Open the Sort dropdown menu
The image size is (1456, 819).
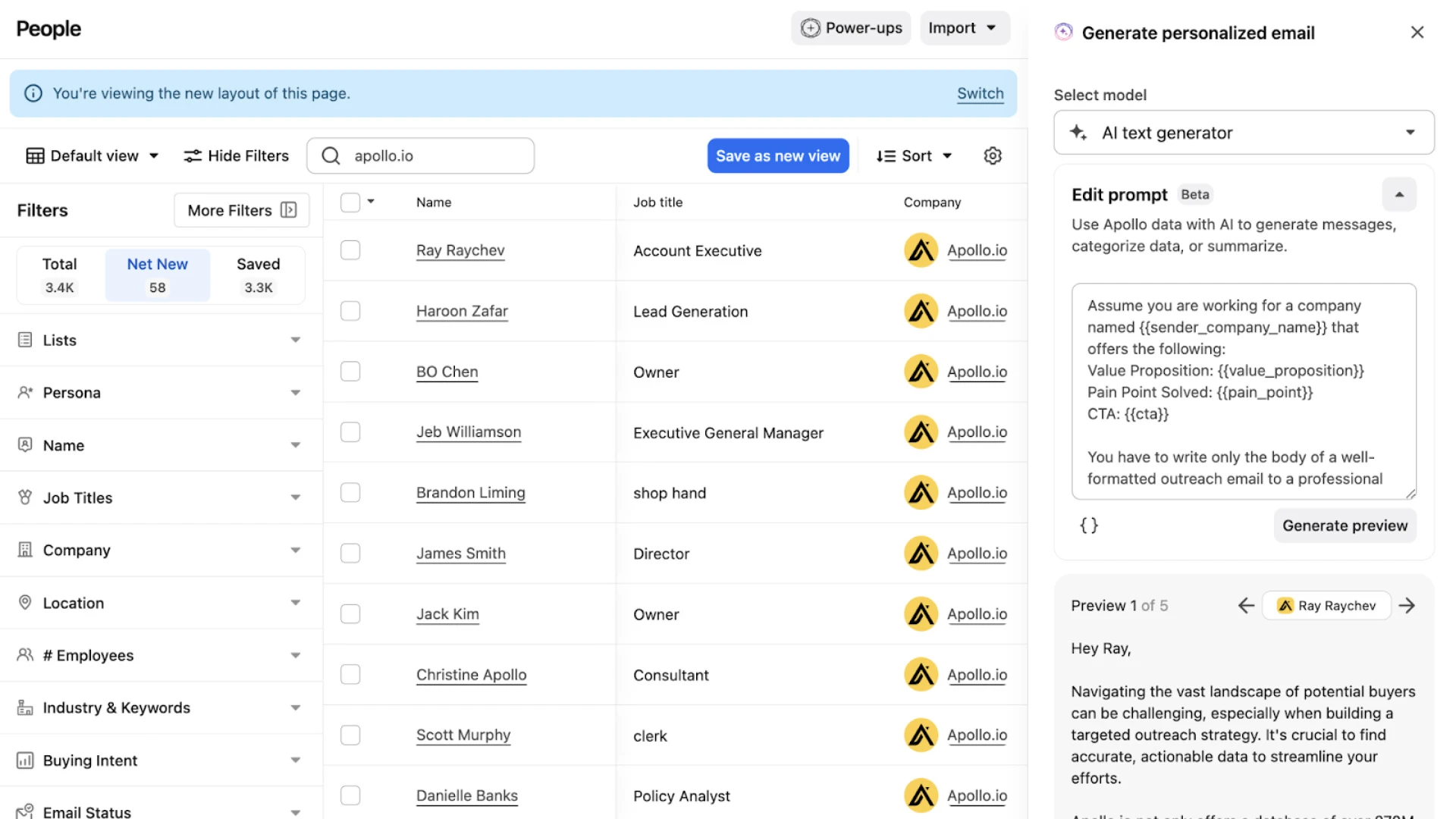[915, 155]
